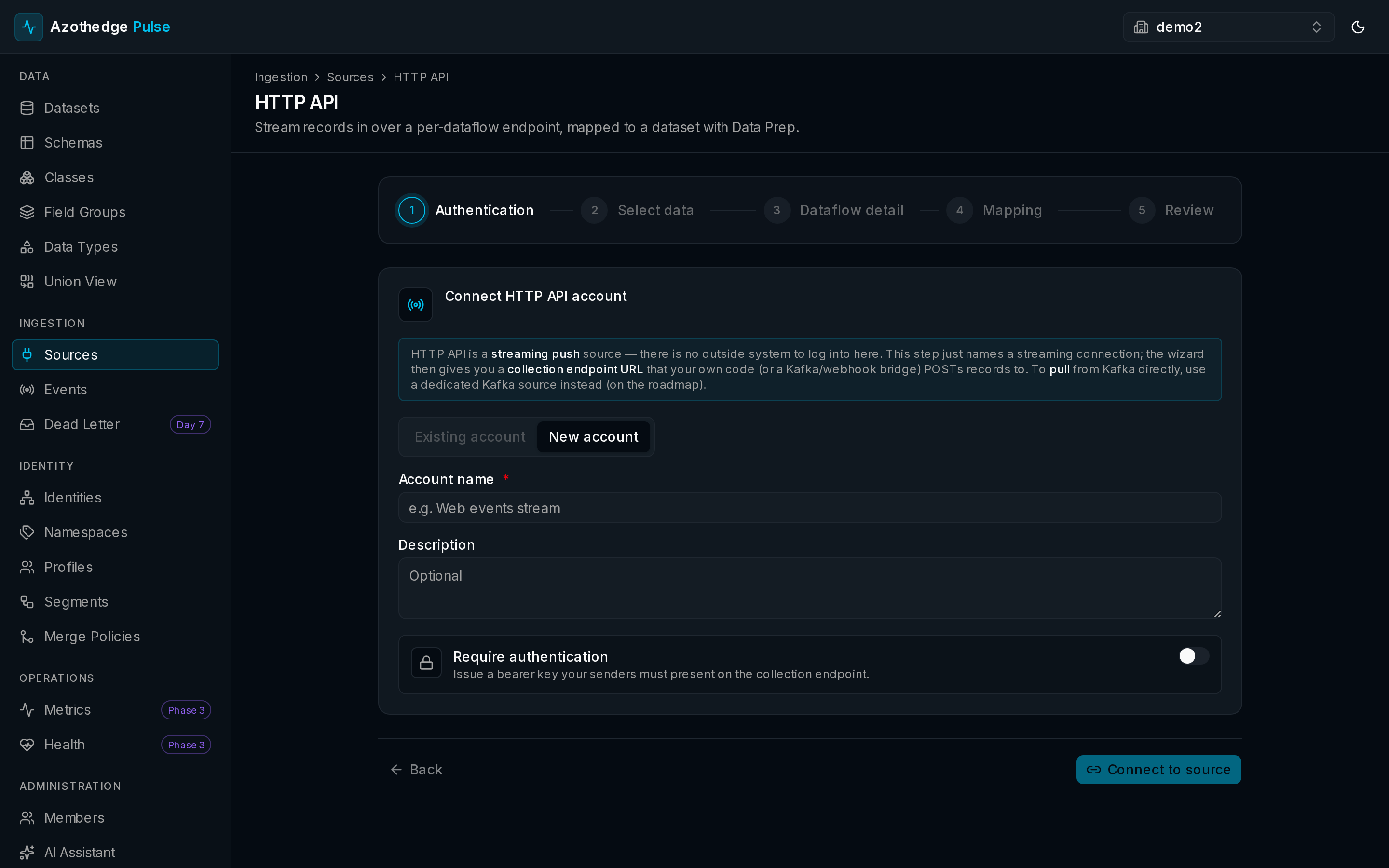Image resolution: width=1389 pixels, height=868 pixels.
Task: Go to step 2 Select data
Action: click(637, 210)
